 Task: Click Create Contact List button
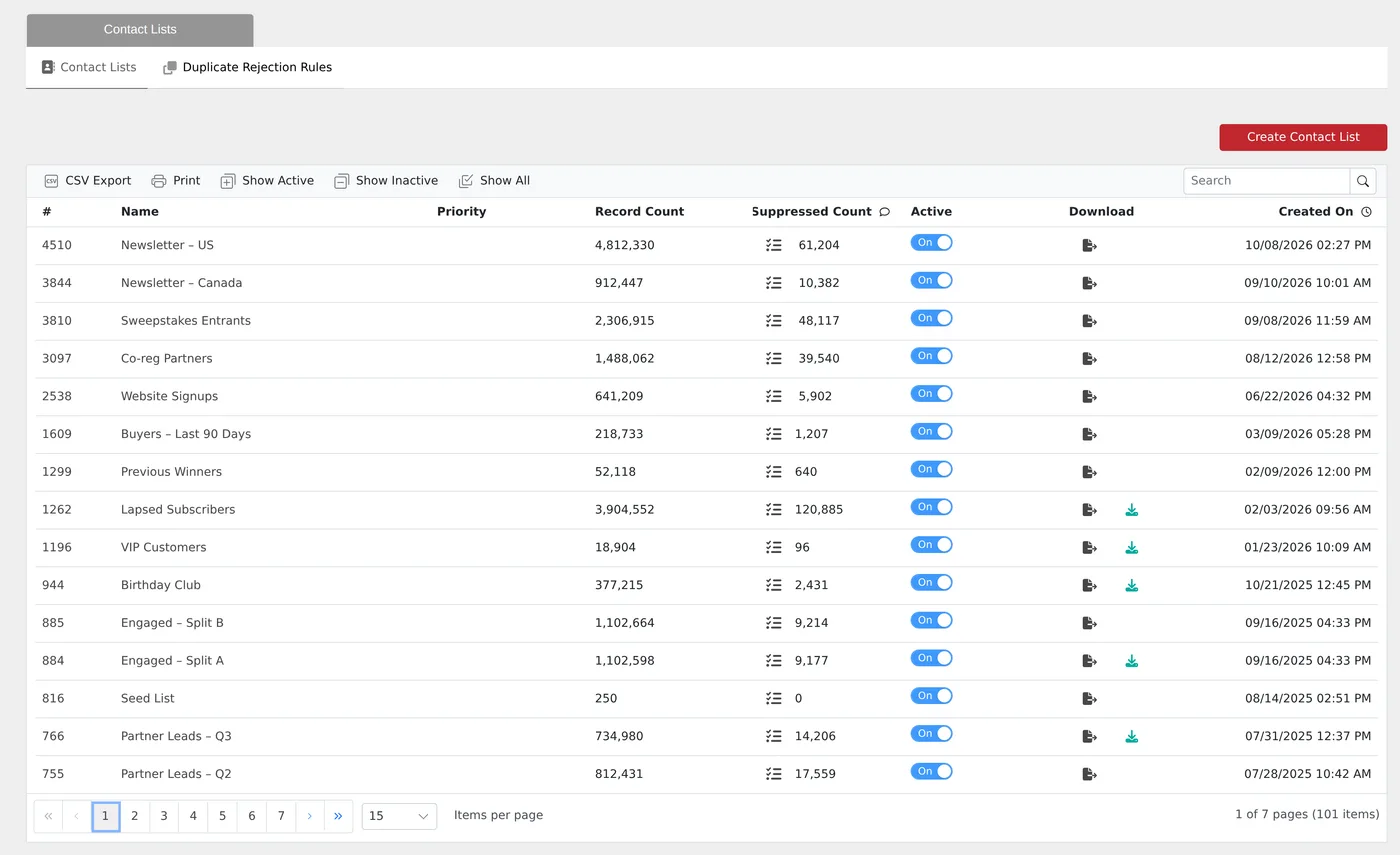point(1303,137)
